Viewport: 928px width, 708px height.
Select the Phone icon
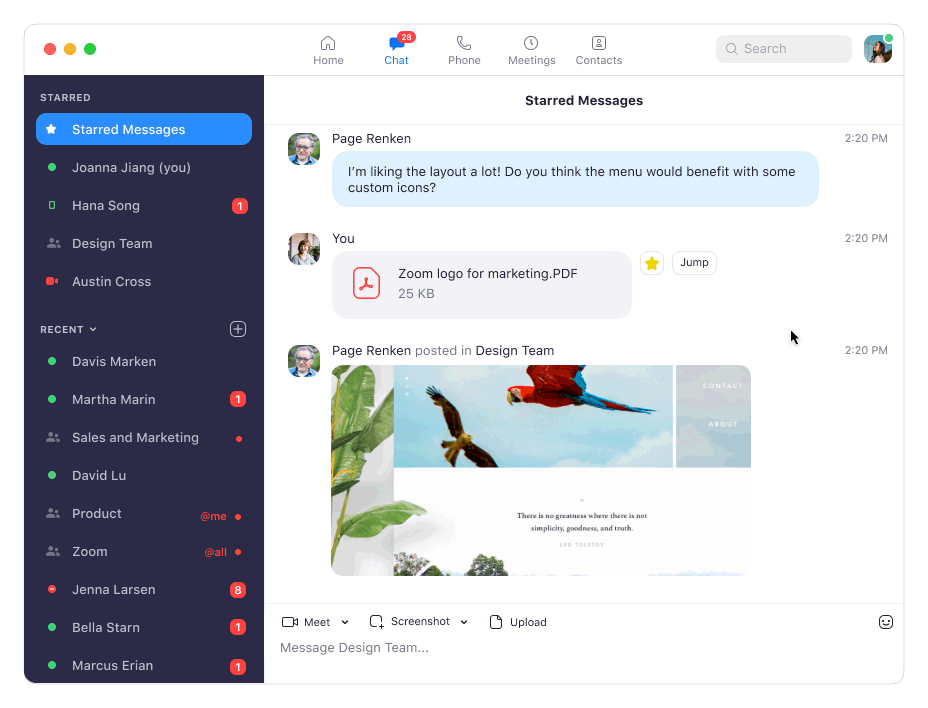pos(463,48)
